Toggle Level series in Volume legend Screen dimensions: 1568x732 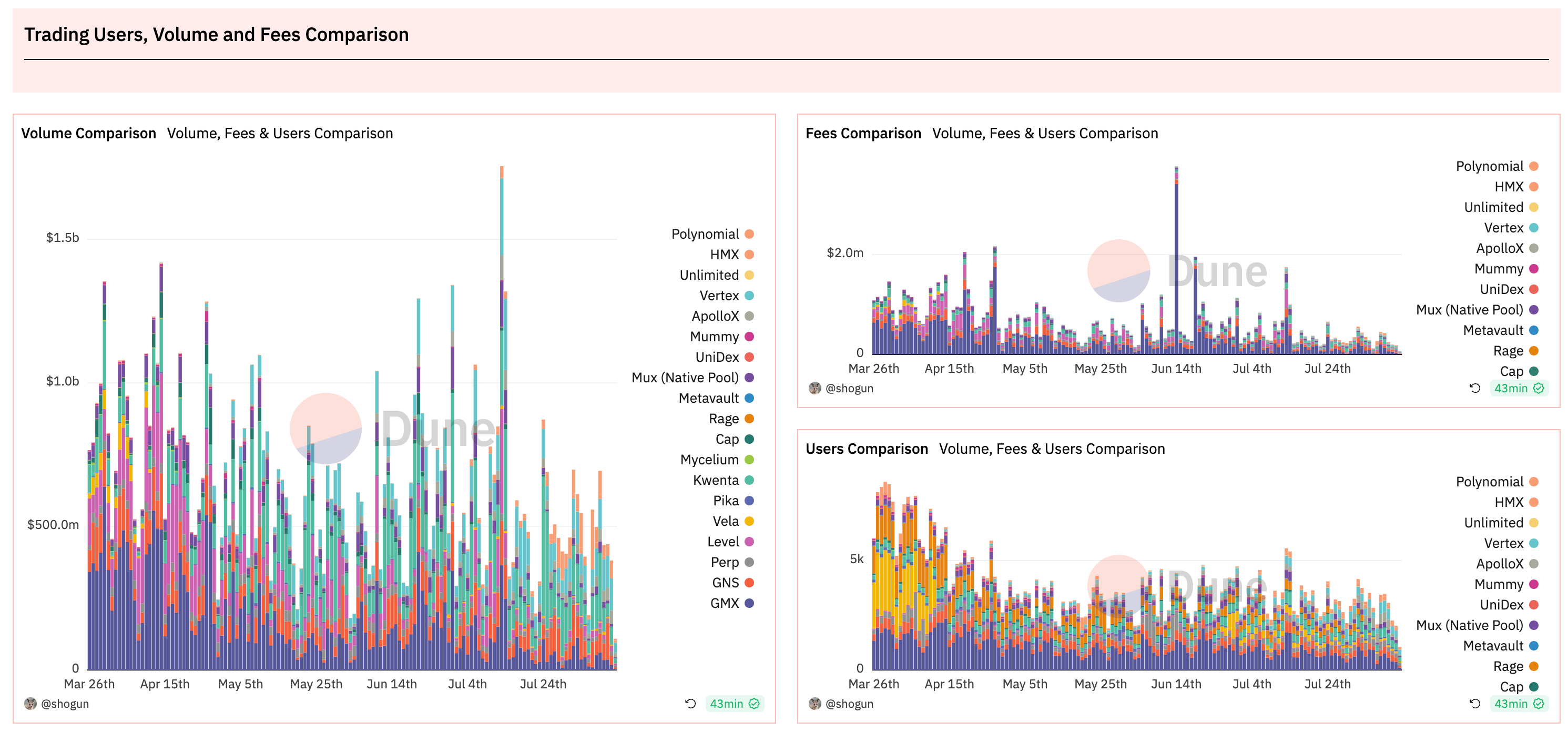pos(730,542)
